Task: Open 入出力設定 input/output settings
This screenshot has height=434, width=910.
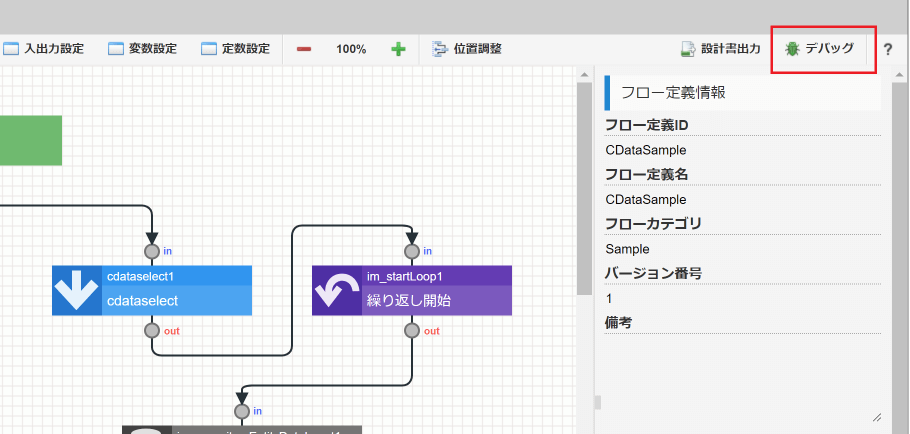Action: [44, 49]
